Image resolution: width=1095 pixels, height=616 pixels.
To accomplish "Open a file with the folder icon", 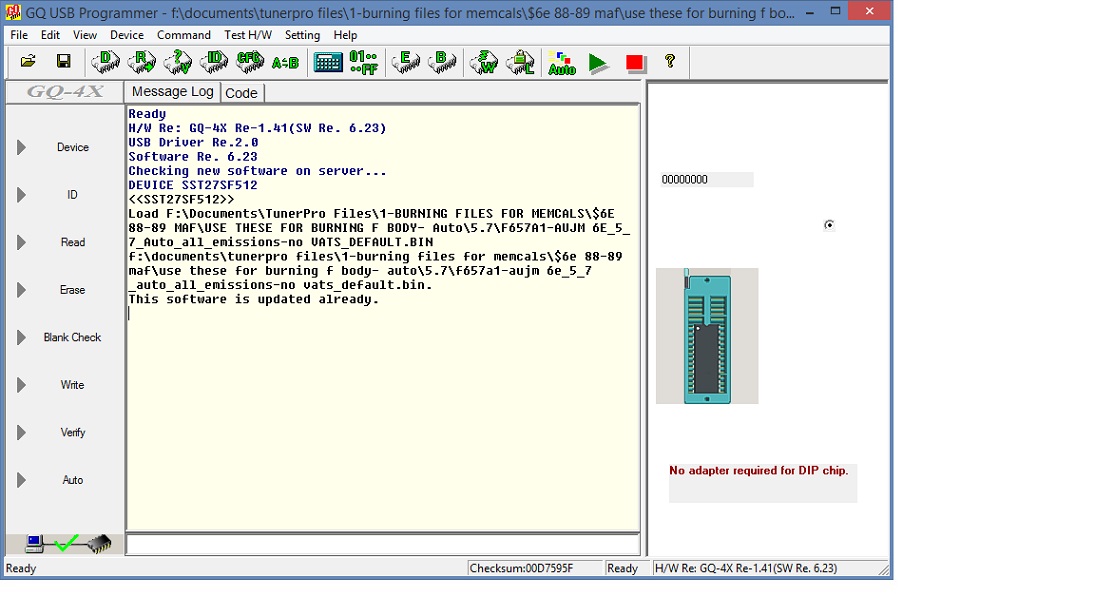I will click(28, 61).
